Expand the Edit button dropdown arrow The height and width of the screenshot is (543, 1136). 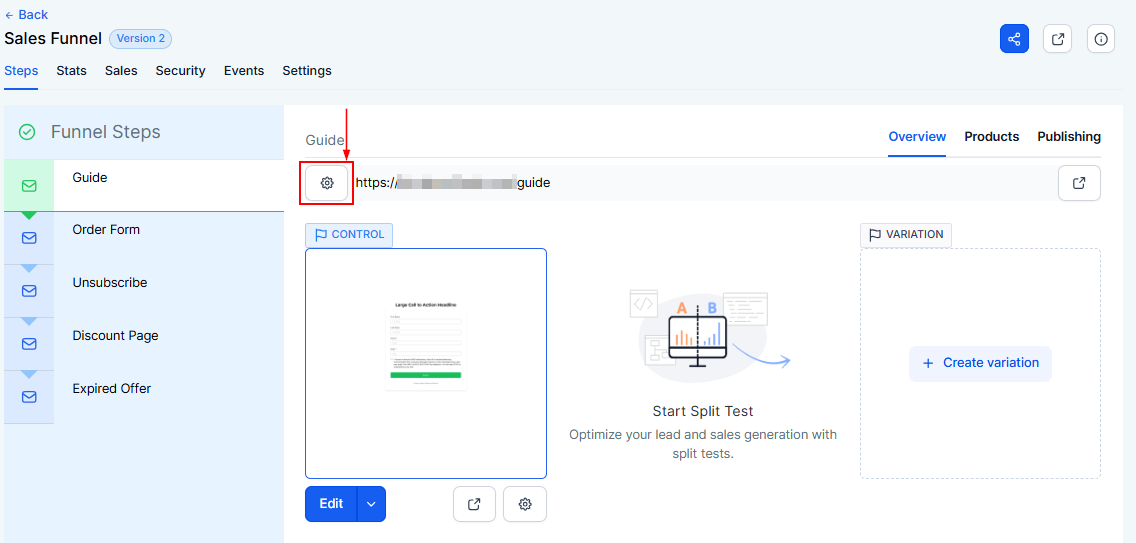point(372,504)
